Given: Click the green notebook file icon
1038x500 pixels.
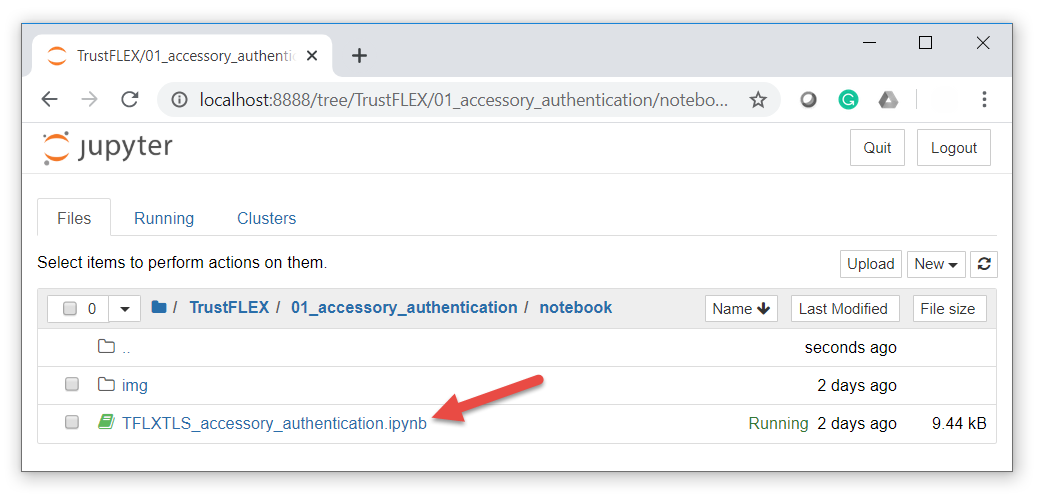Looking at the screenshot, I should (x=106, y=422).
